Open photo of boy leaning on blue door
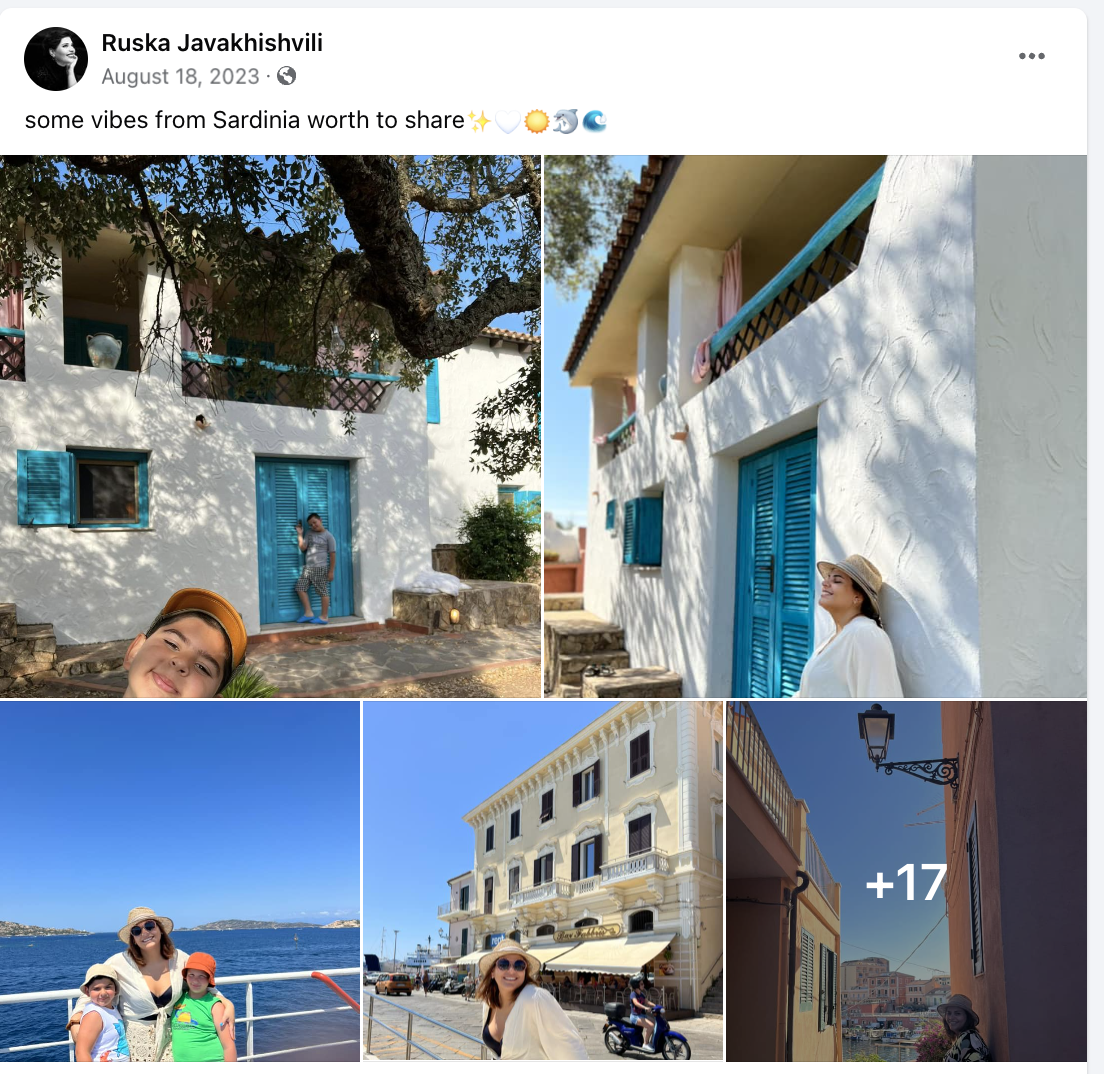1104x1074 pixels. [270, 426]
